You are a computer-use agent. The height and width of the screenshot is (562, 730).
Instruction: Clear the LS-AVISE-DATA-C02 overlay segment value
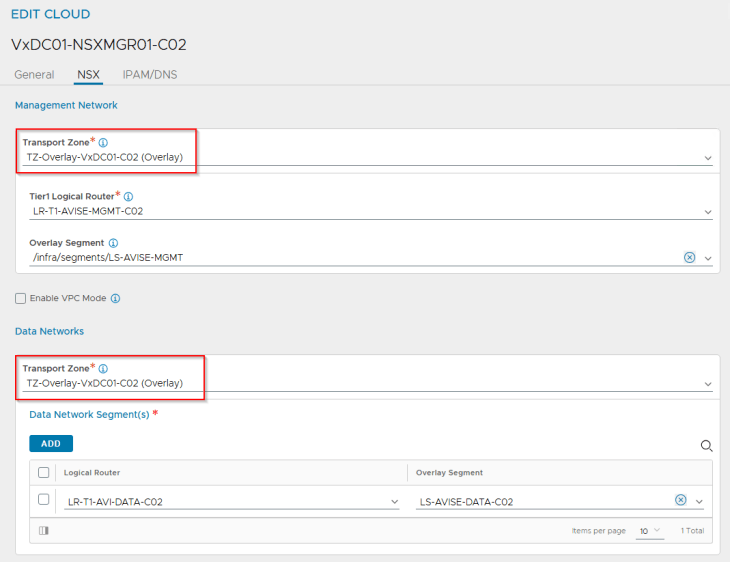point(681,500)
